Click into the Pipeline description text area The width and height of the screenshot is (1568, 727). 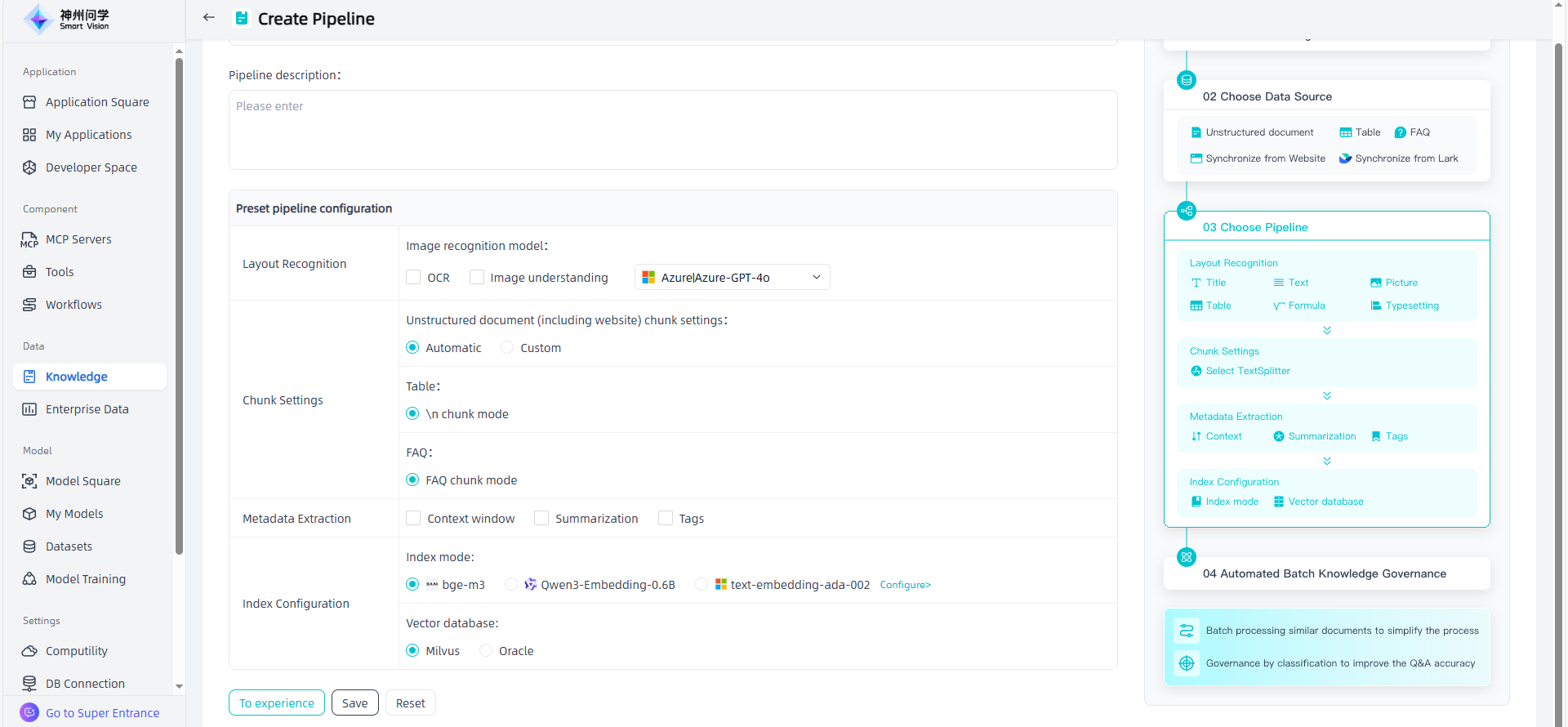coord(672,131)
